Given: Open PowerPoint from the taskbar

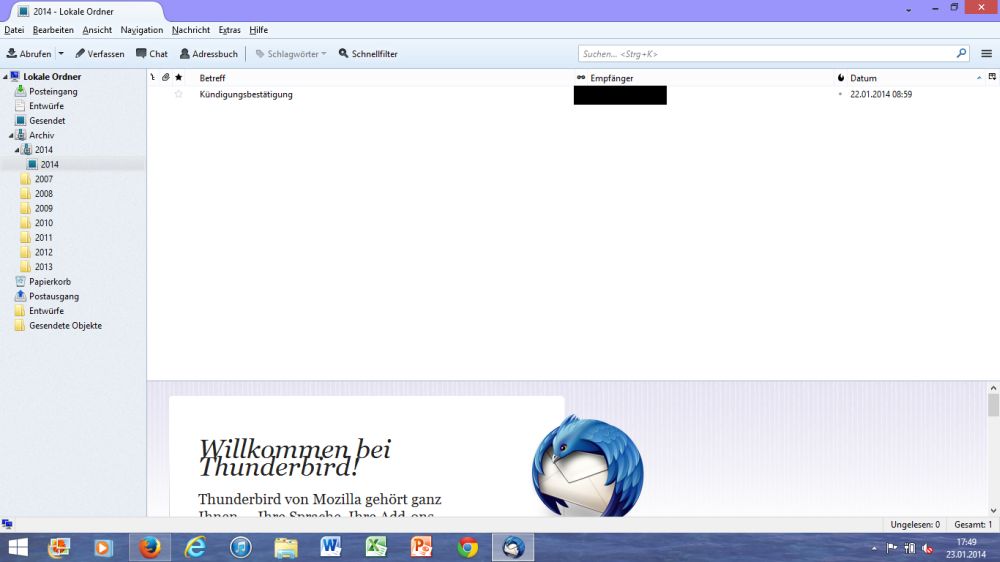Looking at the screenshot, I should pos(422,547).
